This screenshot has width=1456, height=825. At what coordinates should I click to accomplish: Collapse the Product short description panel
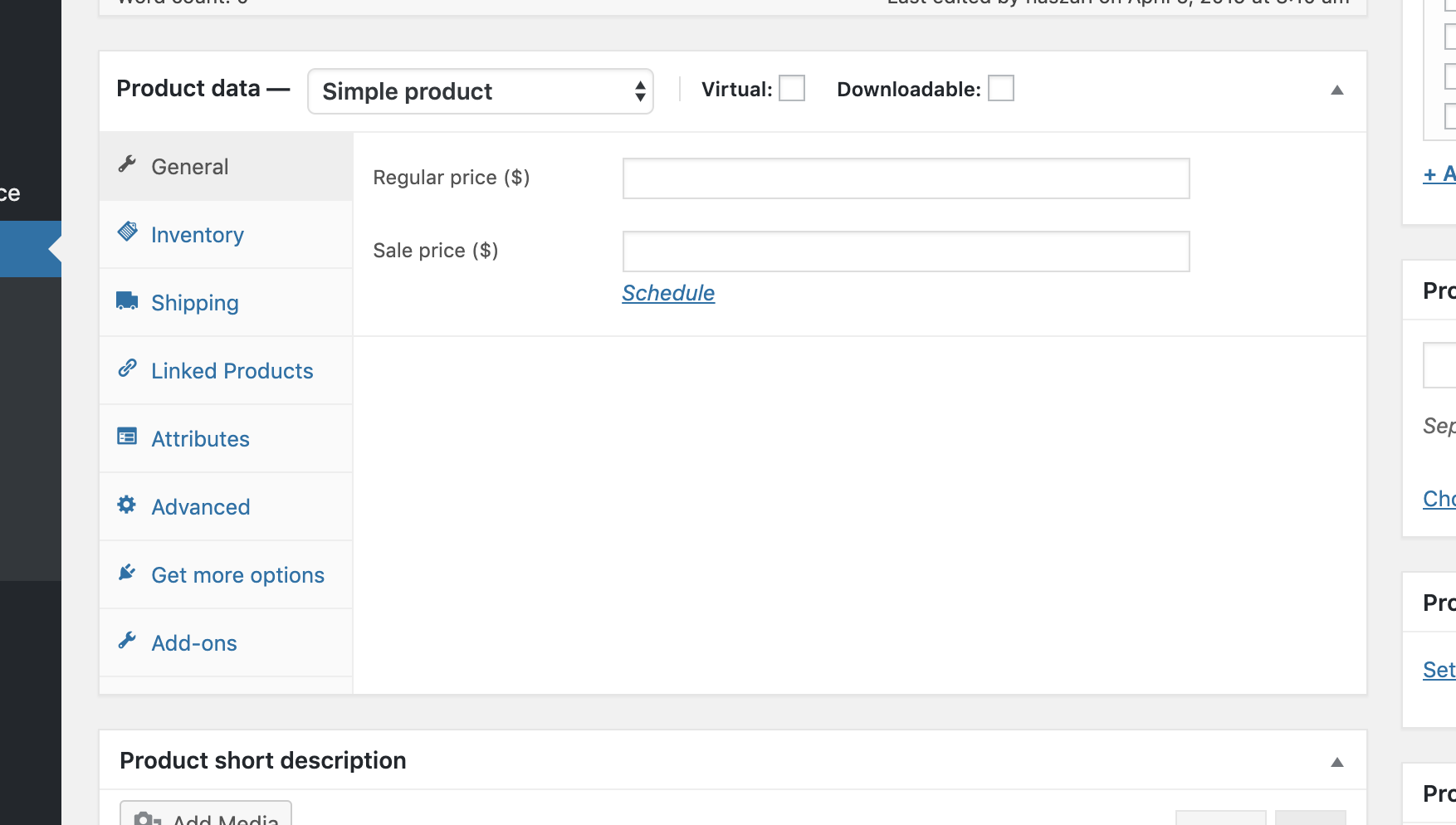[x=1336, y=763]
